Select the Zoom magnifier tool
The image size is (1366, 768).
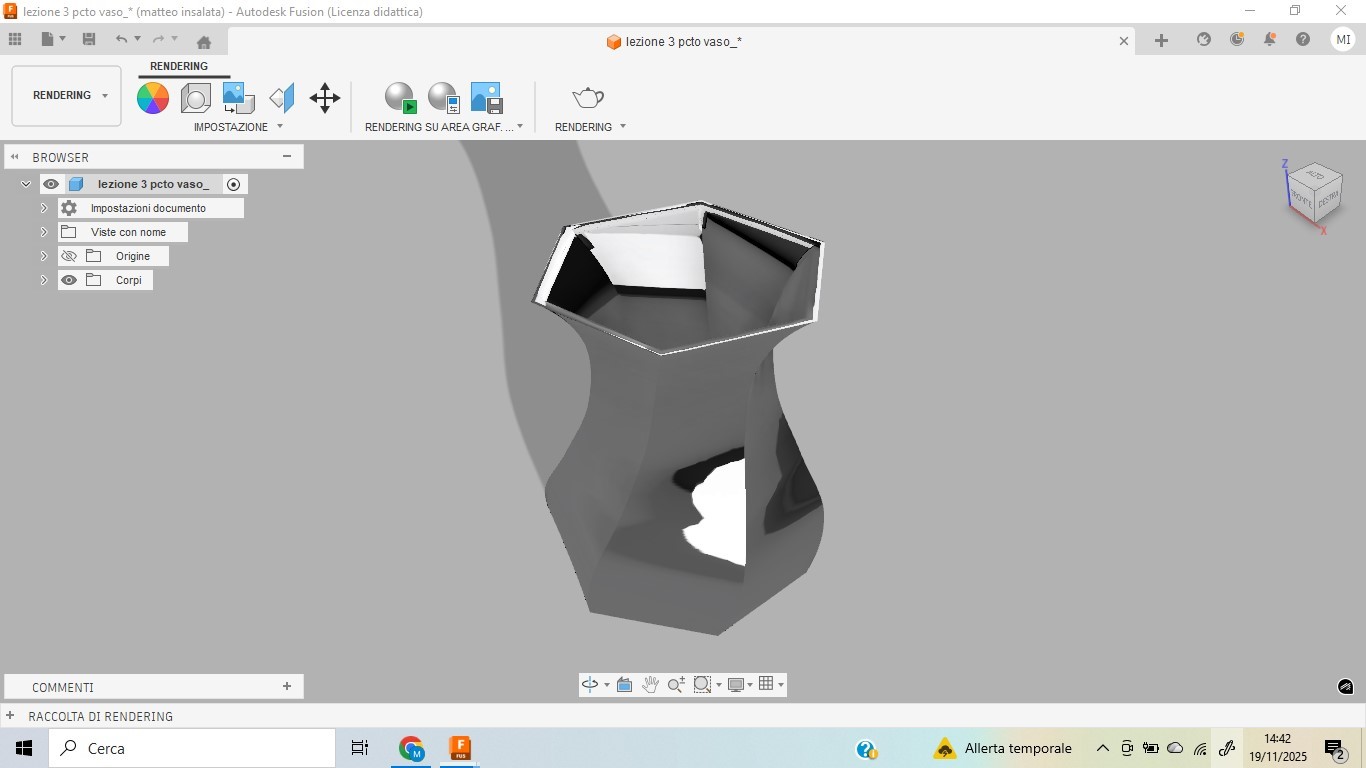tap(675, 684)
